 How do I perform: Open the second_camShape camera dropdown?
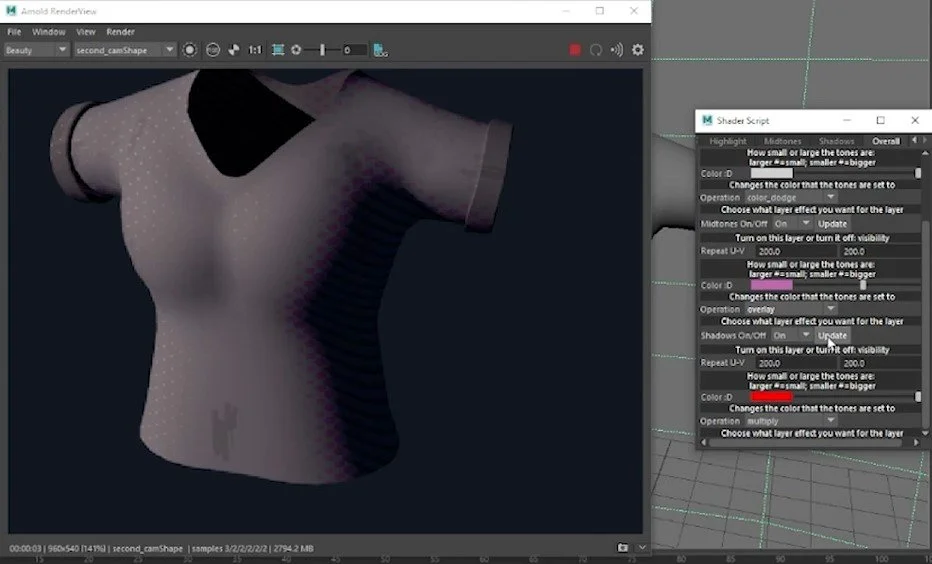[124, 50]
